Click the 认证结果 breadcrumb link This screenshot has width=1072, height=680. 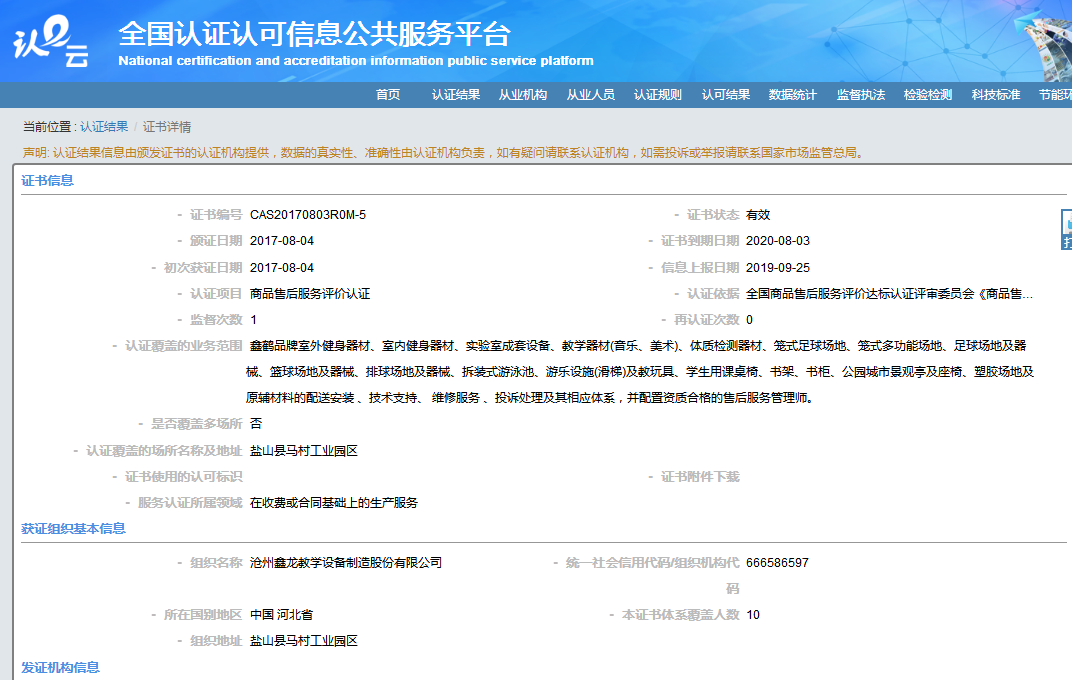[x=103, y=125]
